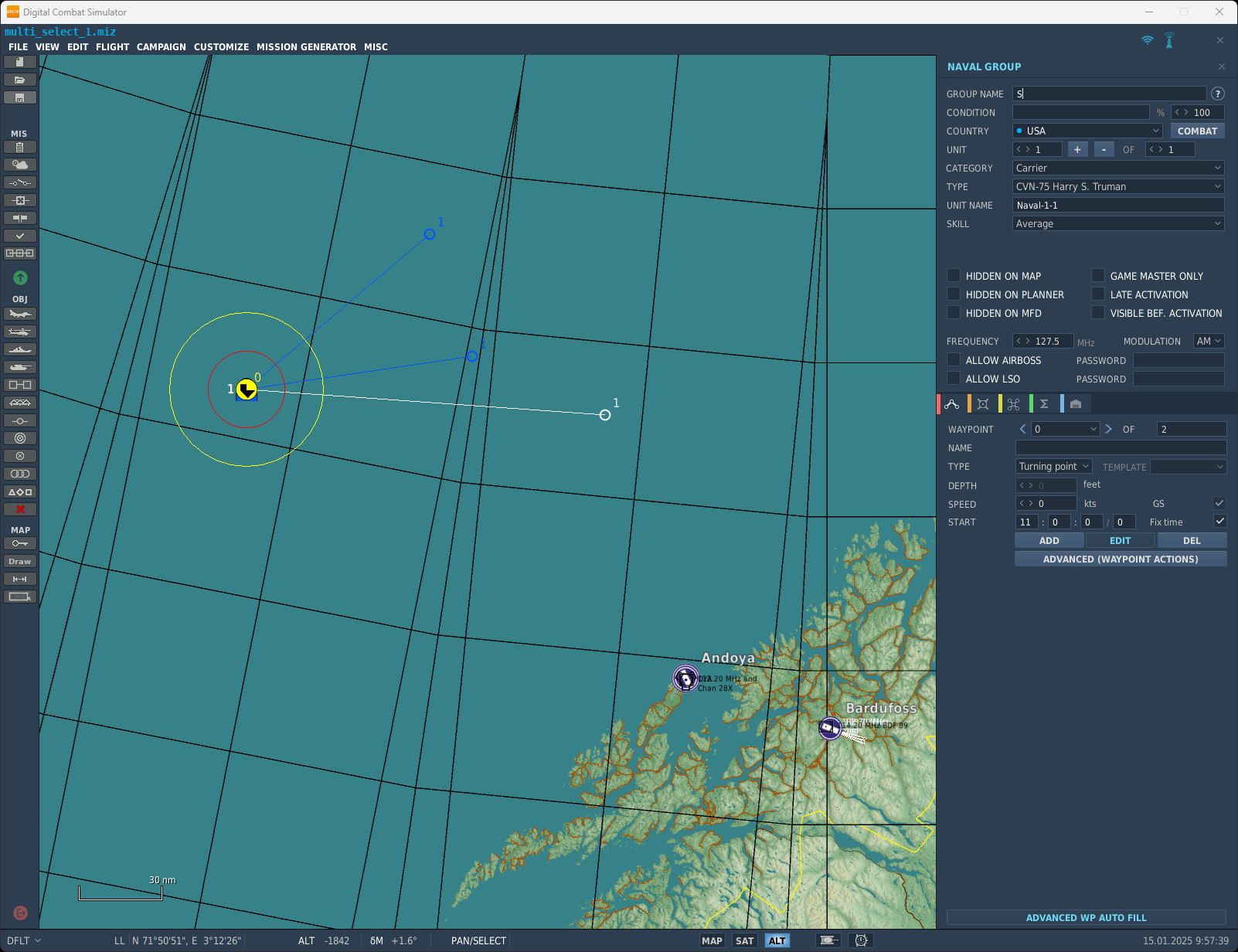1238x952 pixels.
Task: Select the add ship group tool
Action: pos(20,349)
